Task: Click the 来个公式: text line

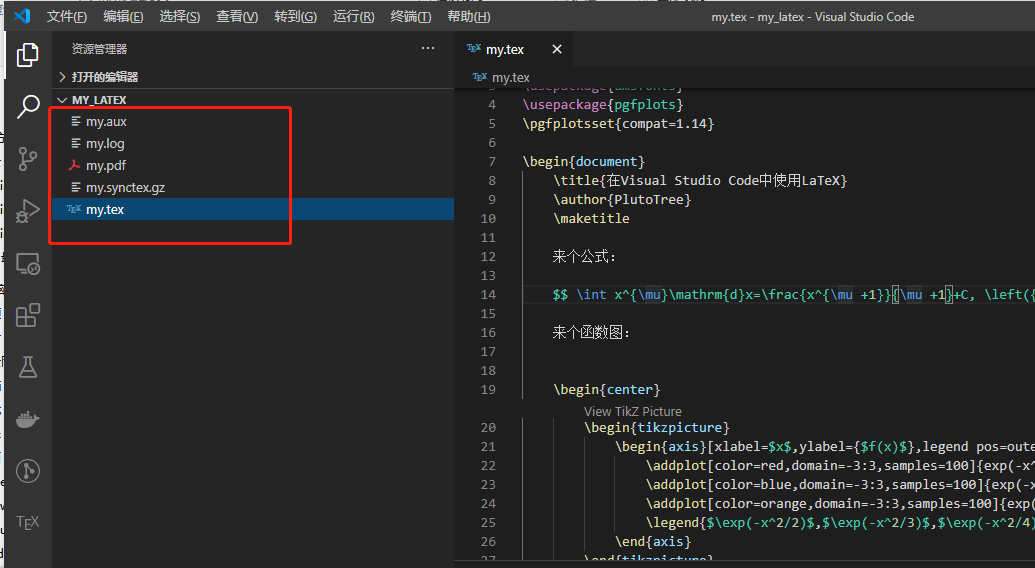Action: pos(584,257)
